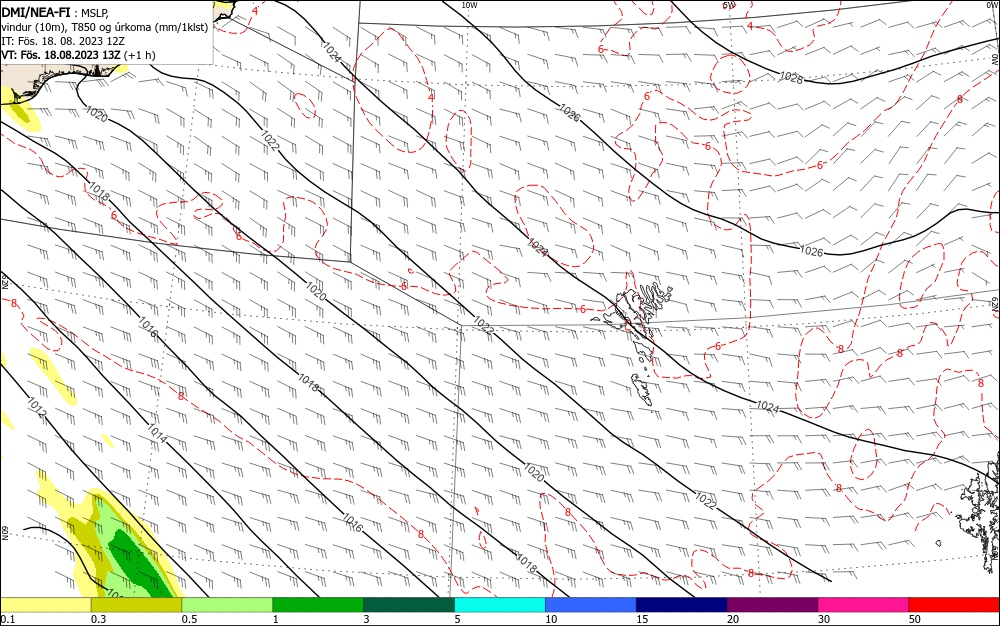This screenshot has height=626, width=1000.
Task: Choose the purple 20 mm legend swatch
Action: [x=772, y=605]
